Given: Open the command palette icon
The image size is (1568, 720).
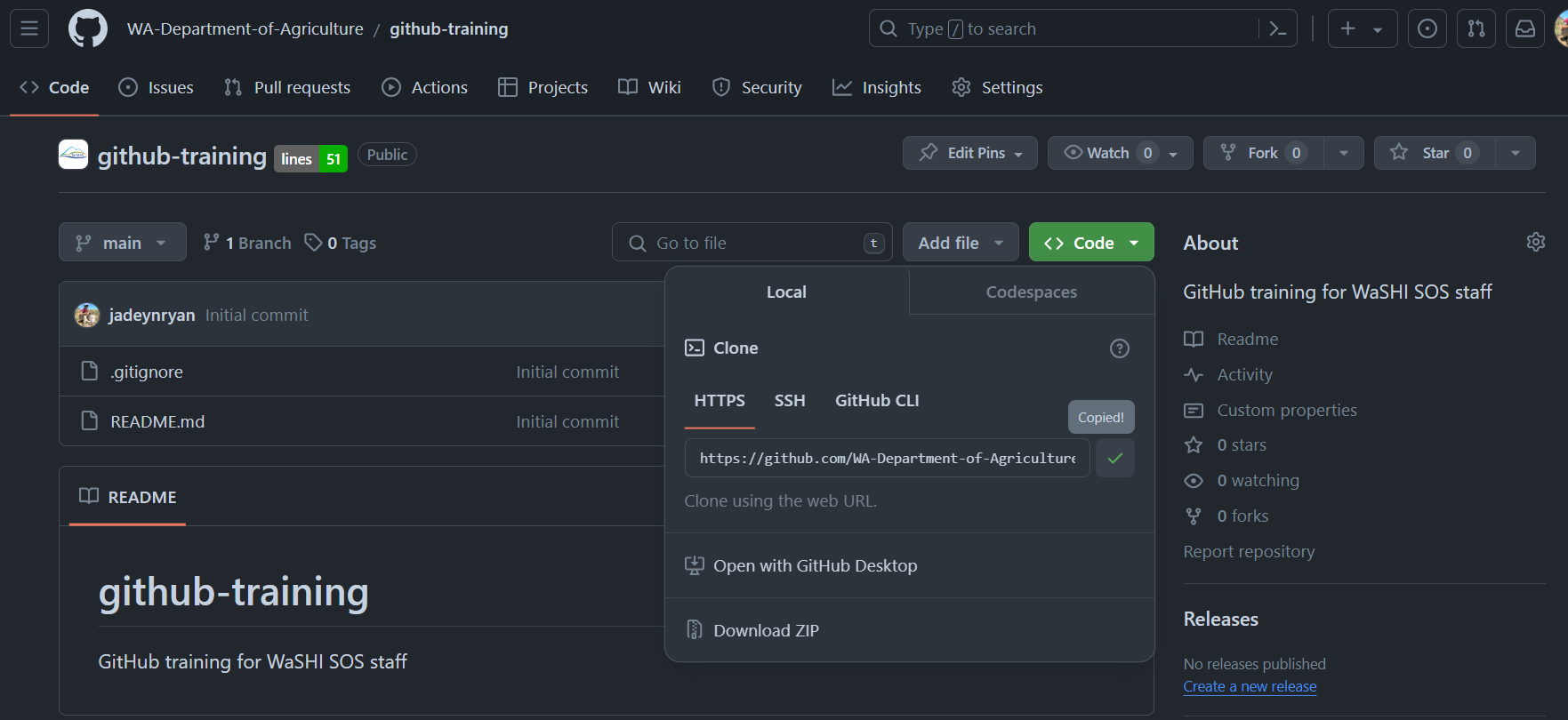Looking at the screenshot, I should [1278, 29].
